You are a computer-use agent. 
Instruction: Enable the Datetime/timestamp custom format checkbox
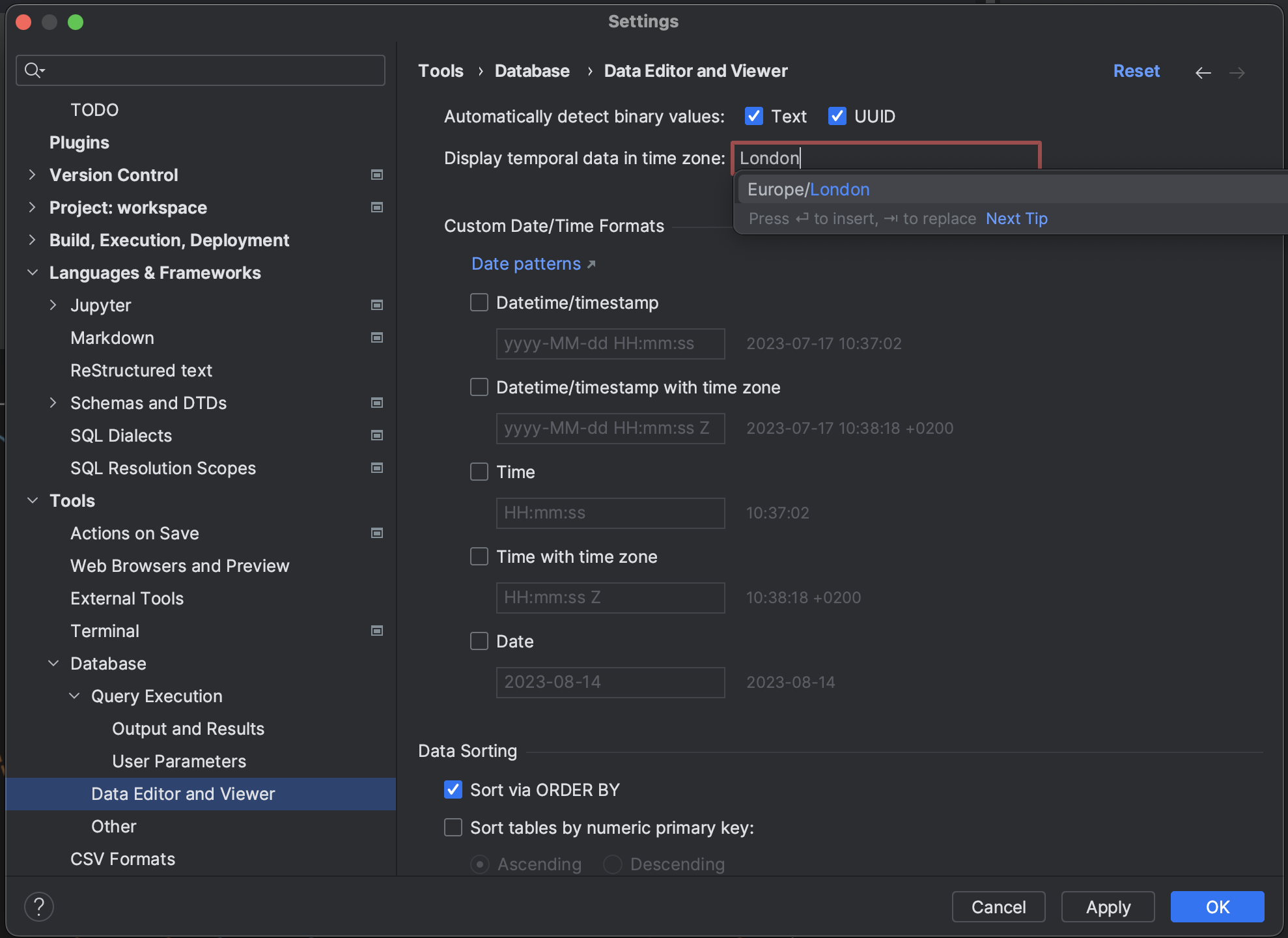click(x=479, y=302)
